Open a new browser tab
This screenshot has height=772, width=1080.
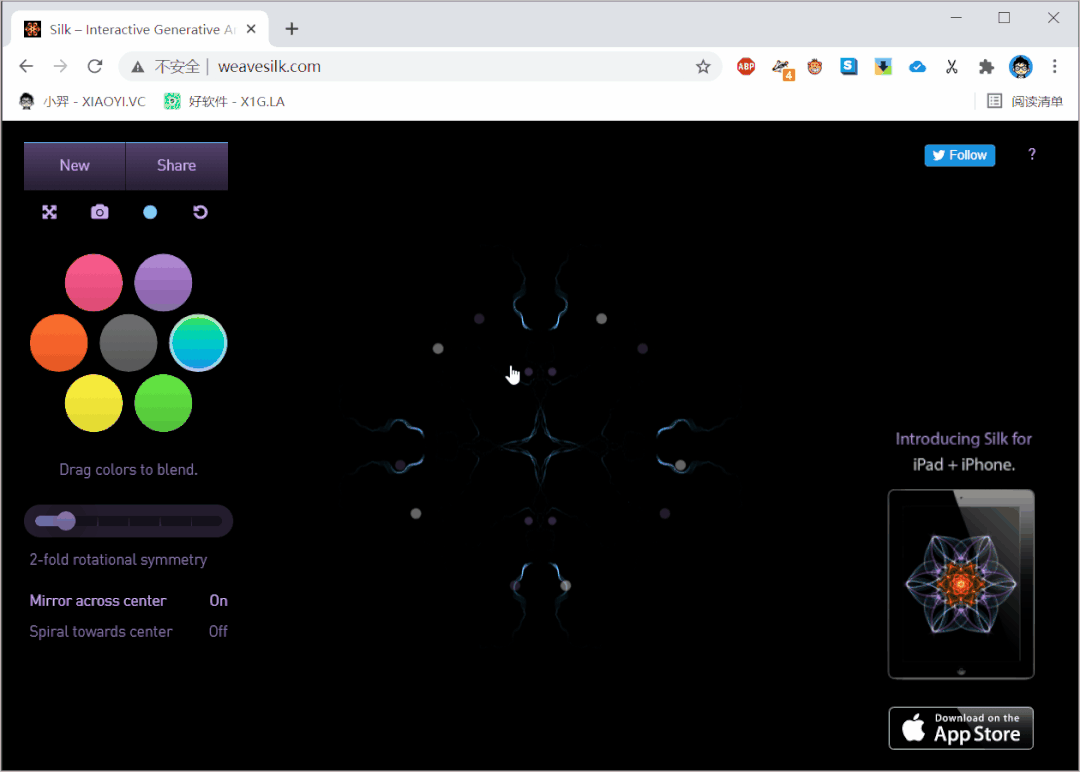[x=292, y=29]
